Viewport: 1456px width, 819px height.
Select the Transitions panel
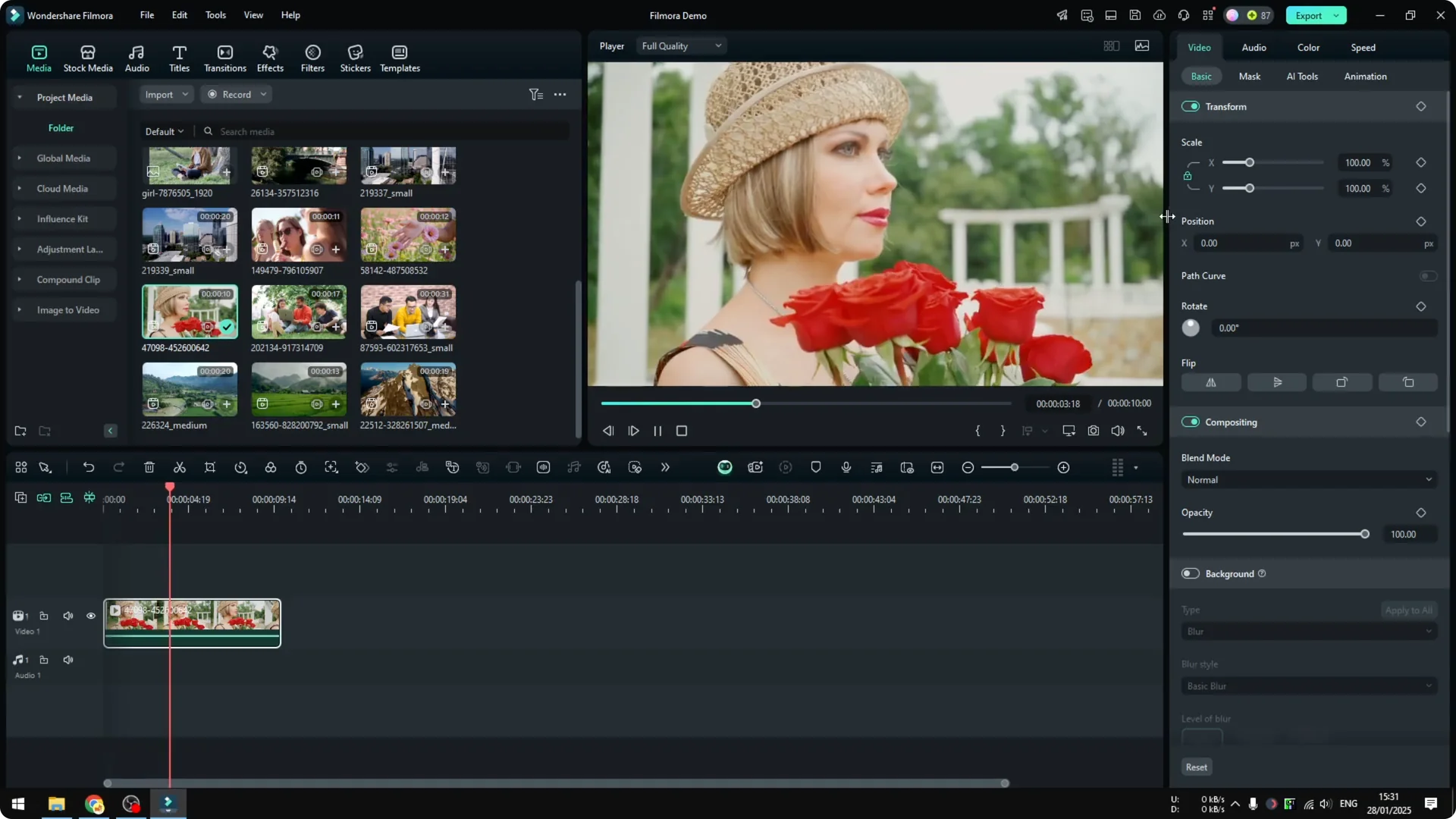[224, 57]
